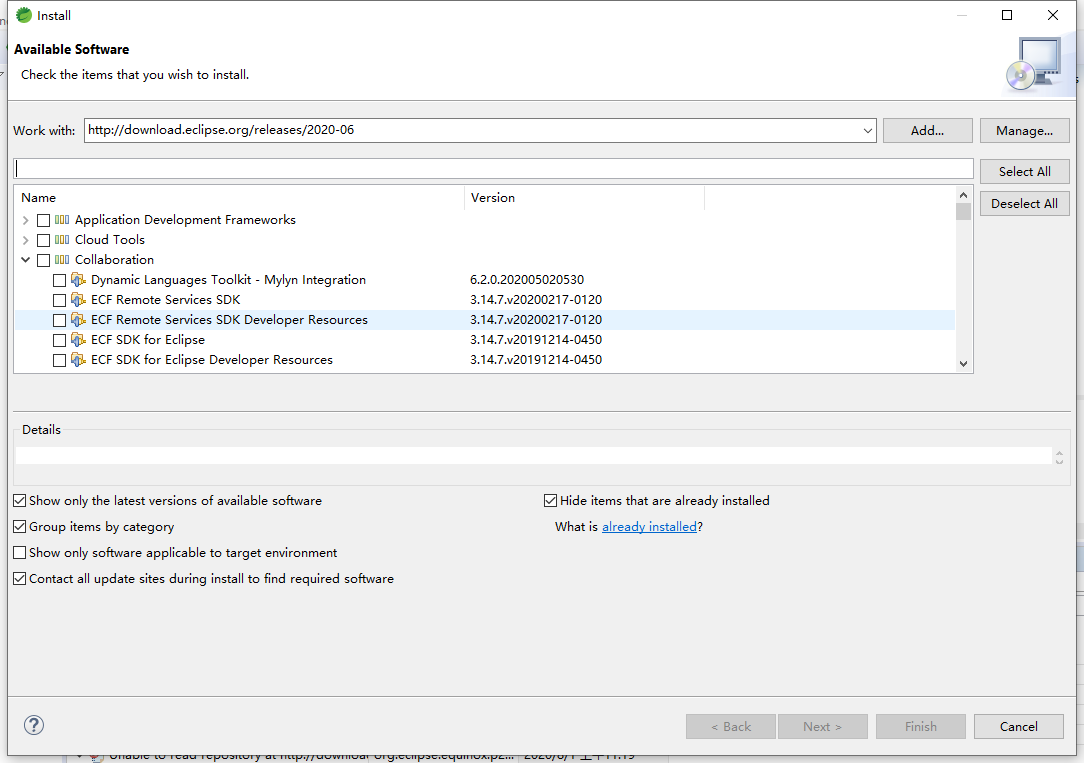Uncheck Hide items that are already installed

550,501
